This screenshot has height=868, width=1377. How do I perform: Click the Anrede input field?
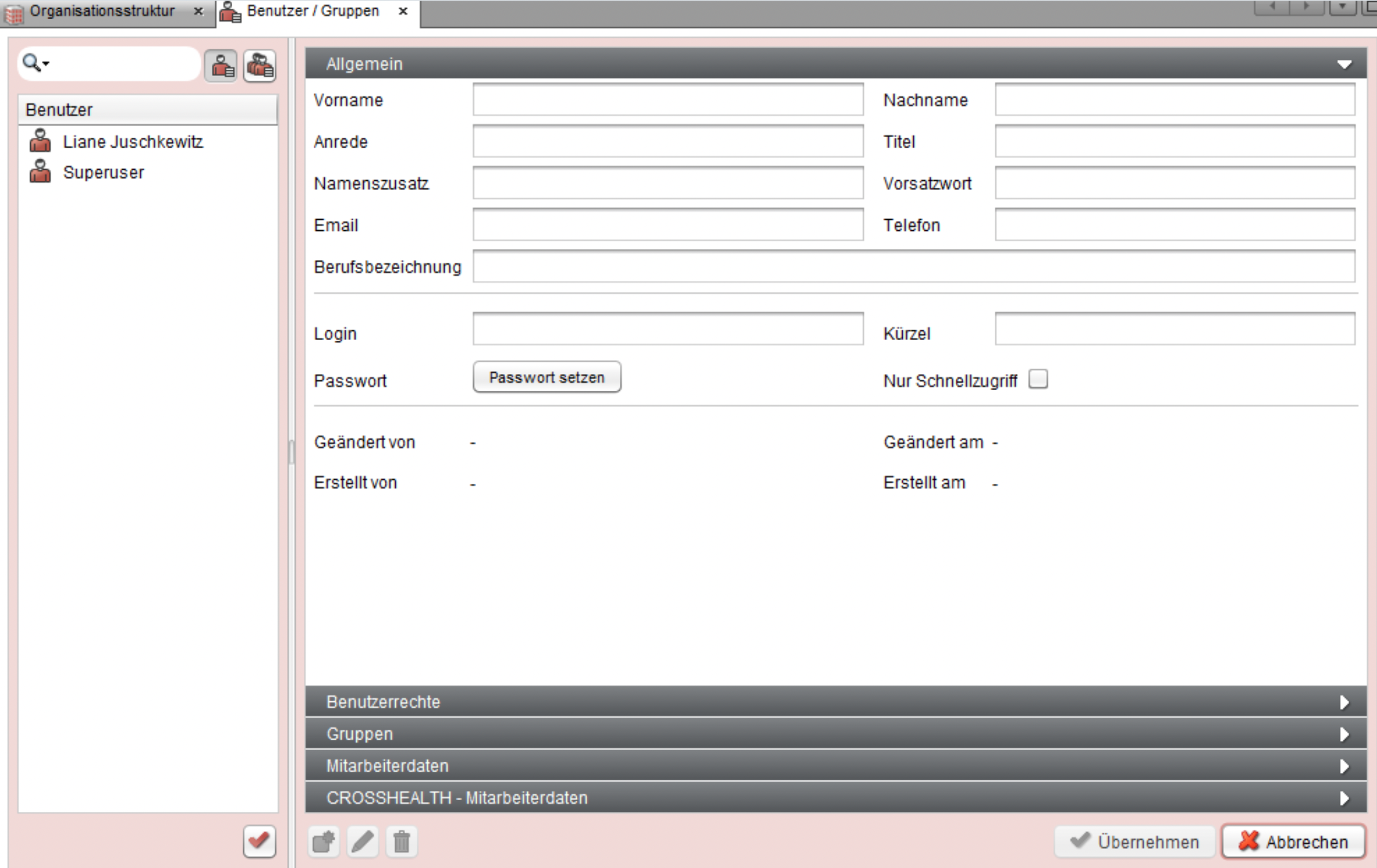(668, 141)
